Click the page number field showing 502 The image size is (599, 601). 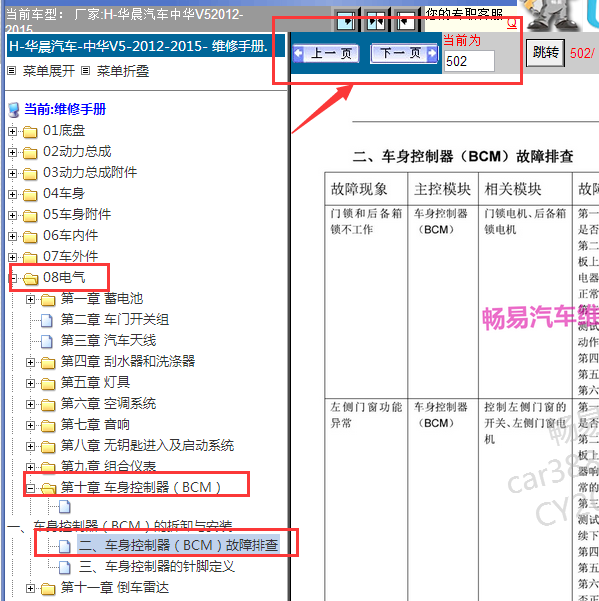click(x=469, y=61)
